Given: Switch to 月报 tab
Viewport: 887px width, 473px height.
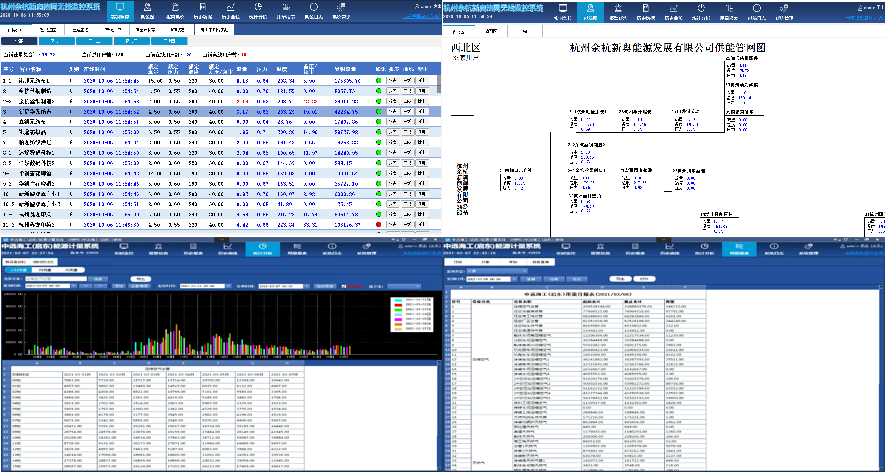Looking at the screenshot, I should pos(485,262).
